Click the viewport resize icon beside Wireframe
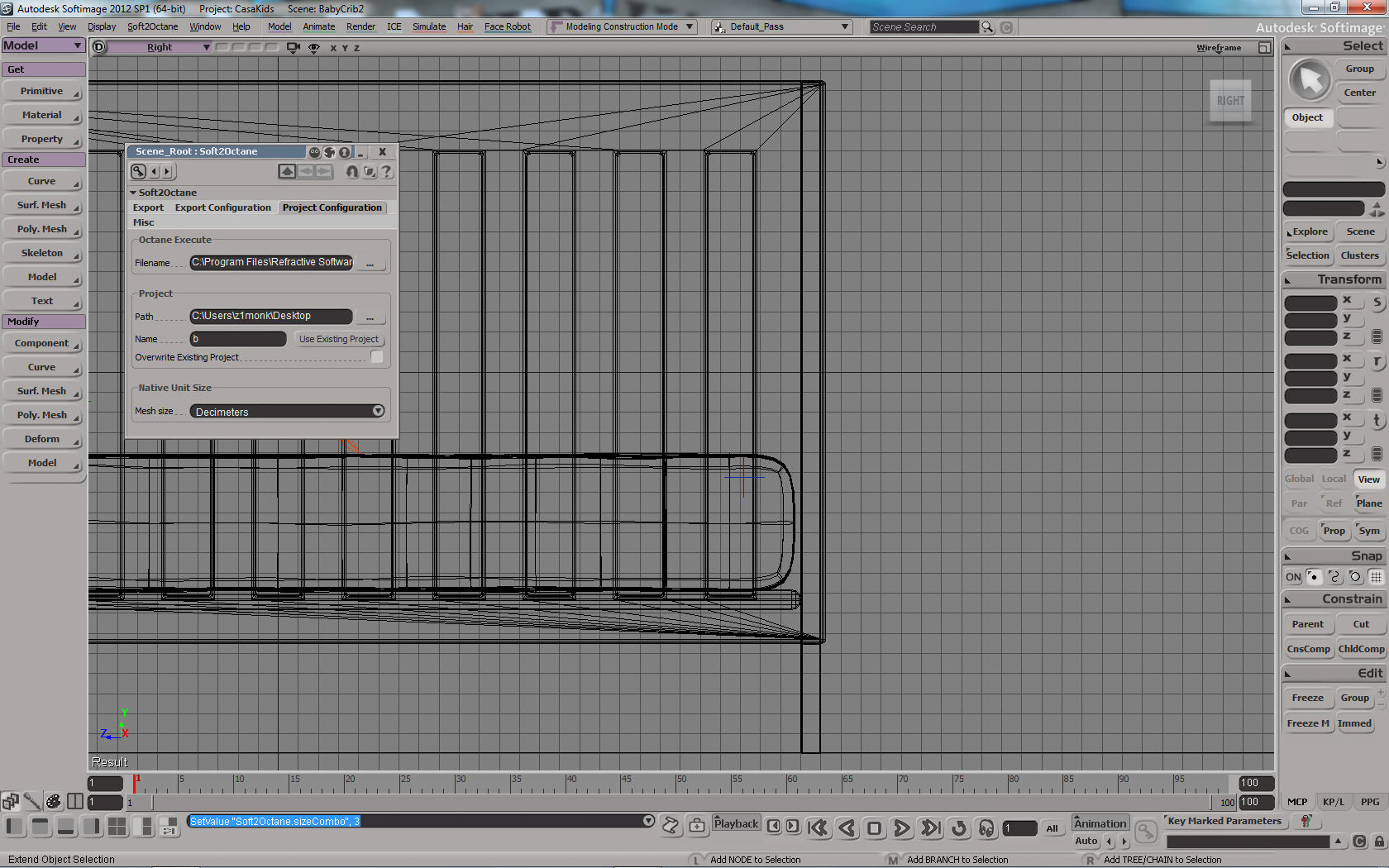Viewport: 1389px width, 868px height. point(1264,48)
